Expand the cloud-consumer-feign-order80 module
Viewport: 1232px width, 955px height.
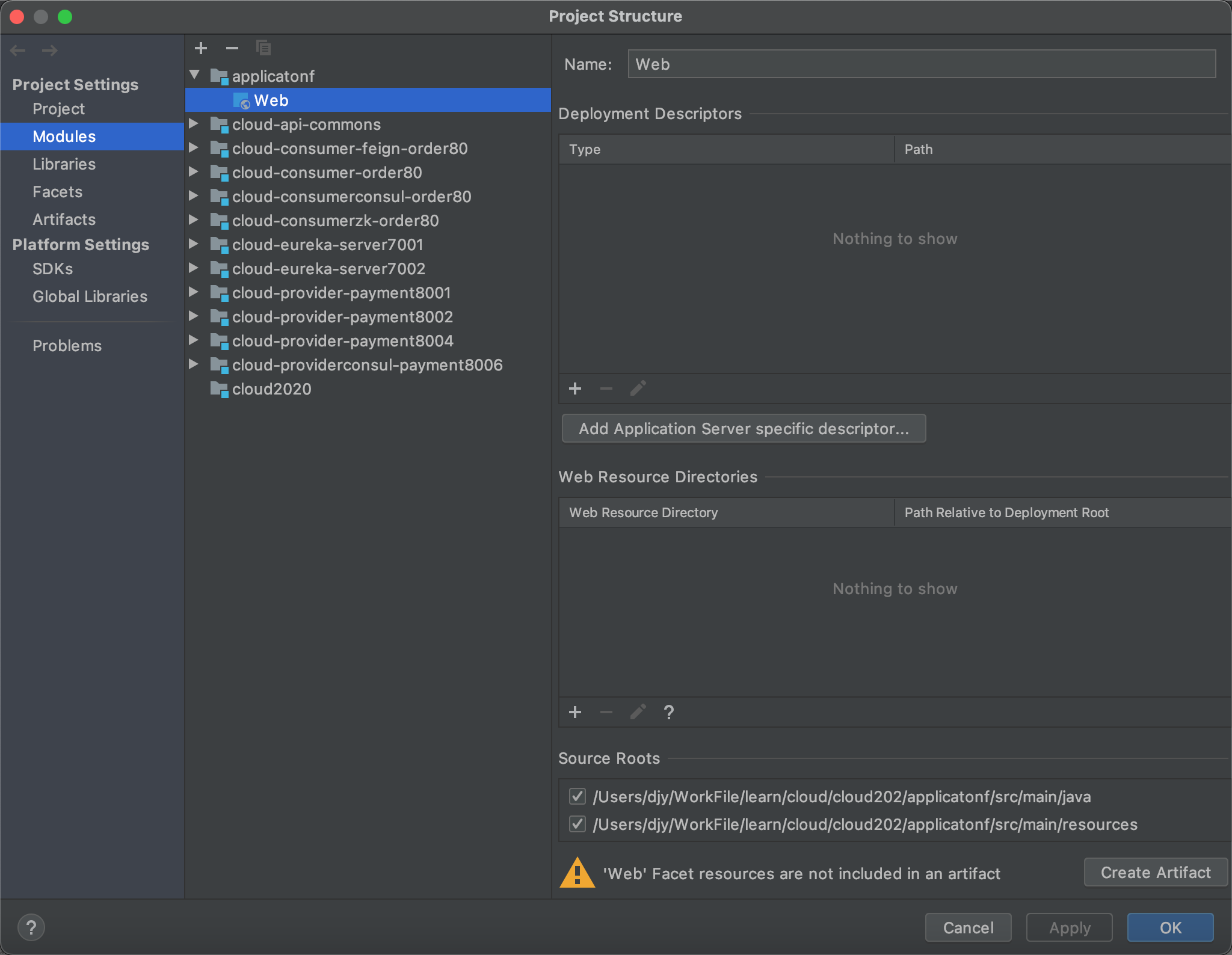pyautogui.click(x=194, y=147)
